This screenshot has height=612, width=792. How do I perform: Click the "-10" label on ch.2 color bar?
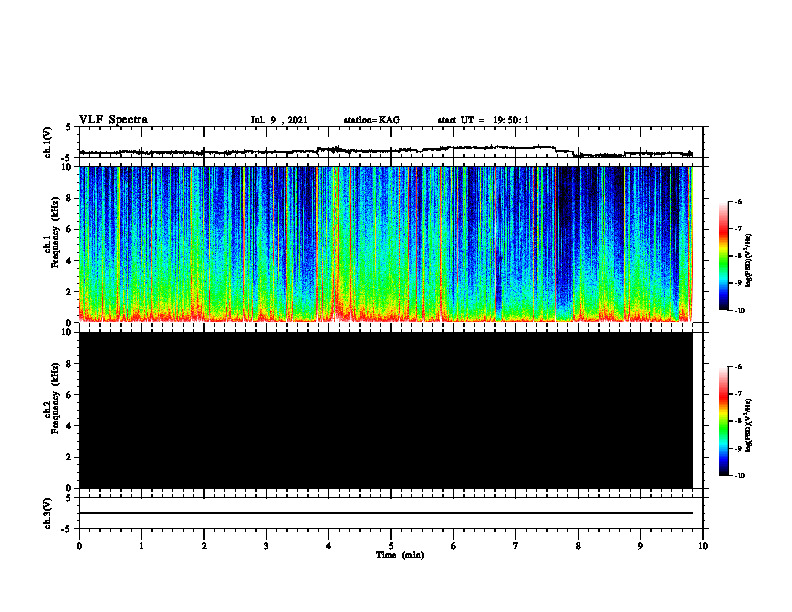pos(739,475)
